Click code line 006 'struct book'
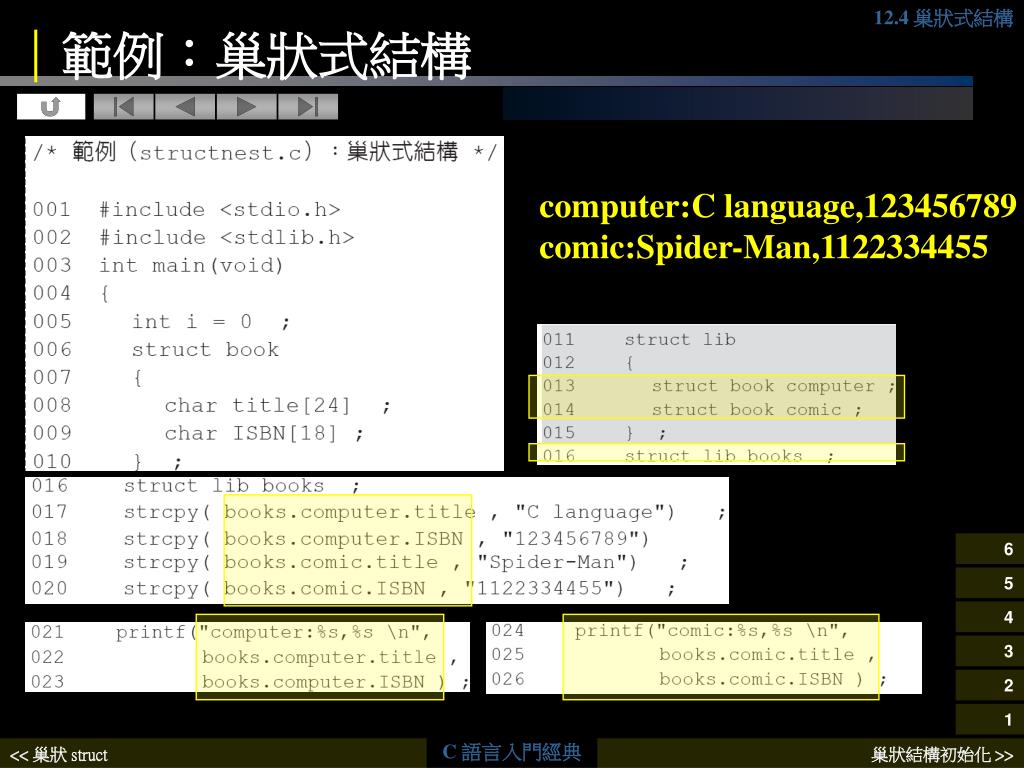This screenshot has width=1024, height=768. coord(205,350)
